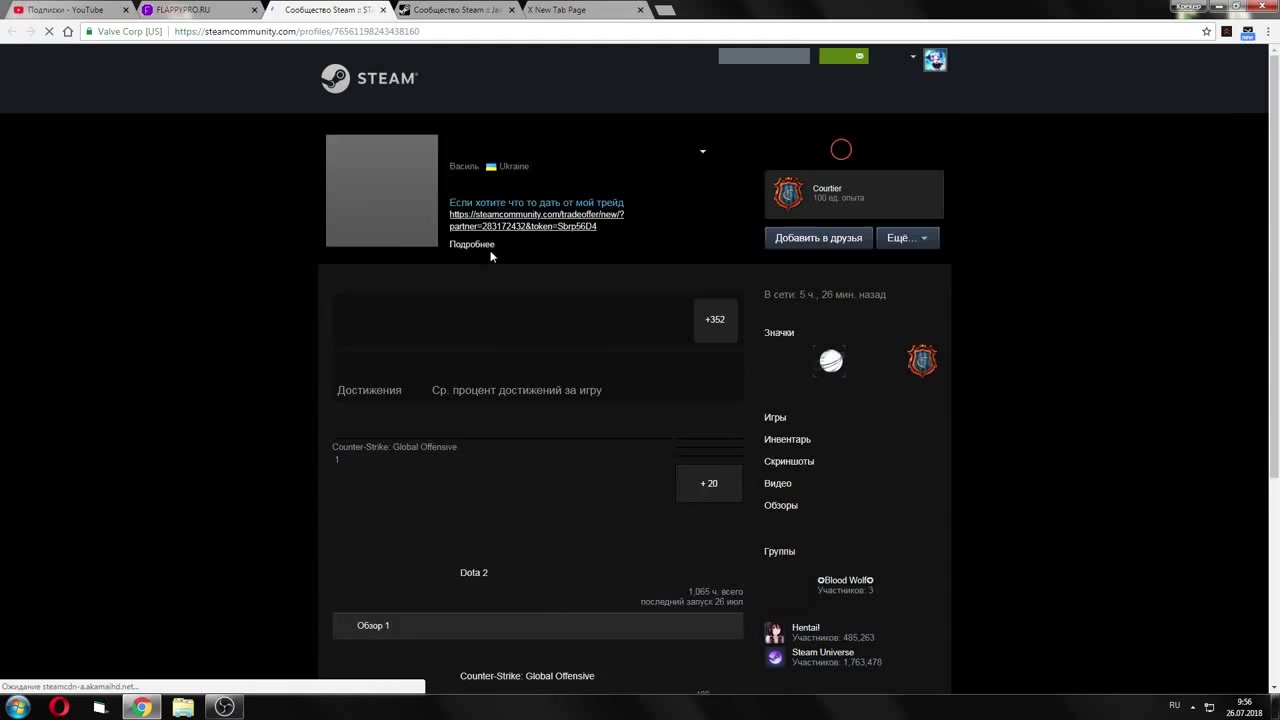Viewport: 1280px width, 720px height.
Task: Open bottom Counter-Strike: Global Offensive game entry
Action: pyautogui.click(x=527, y=676)
